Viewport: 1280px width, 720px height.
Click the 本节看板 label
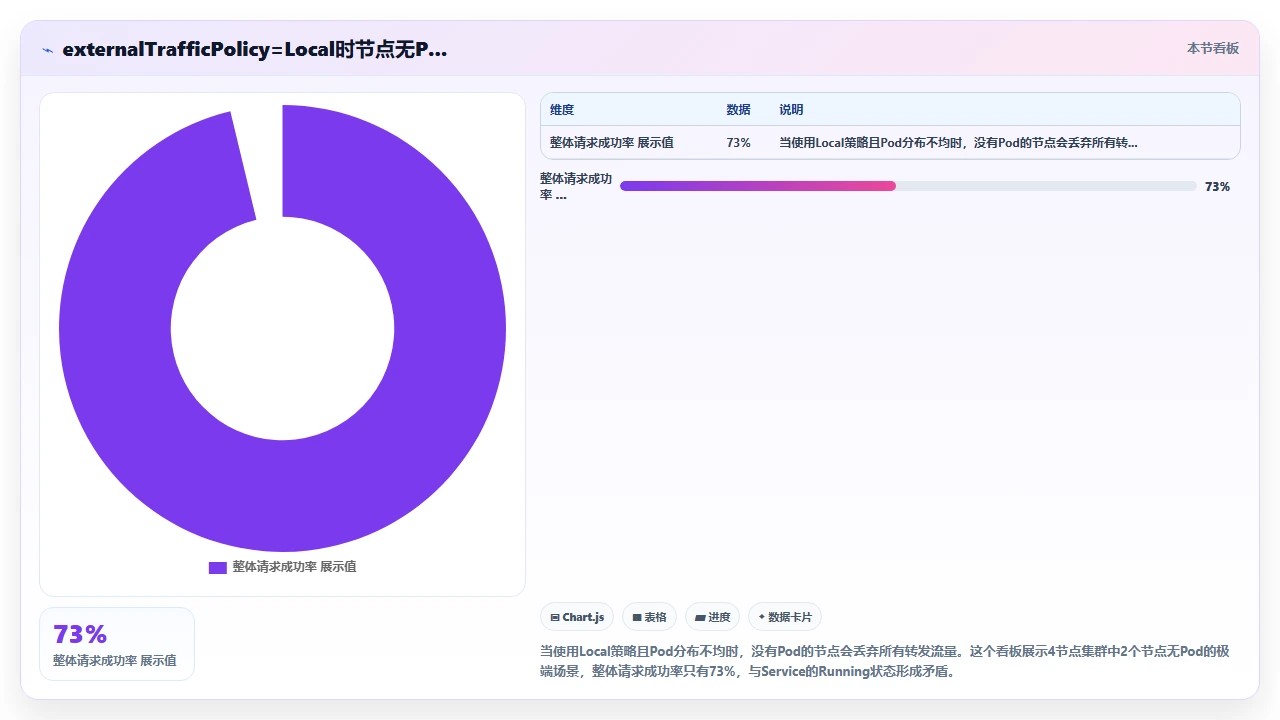coord(1212,48)
